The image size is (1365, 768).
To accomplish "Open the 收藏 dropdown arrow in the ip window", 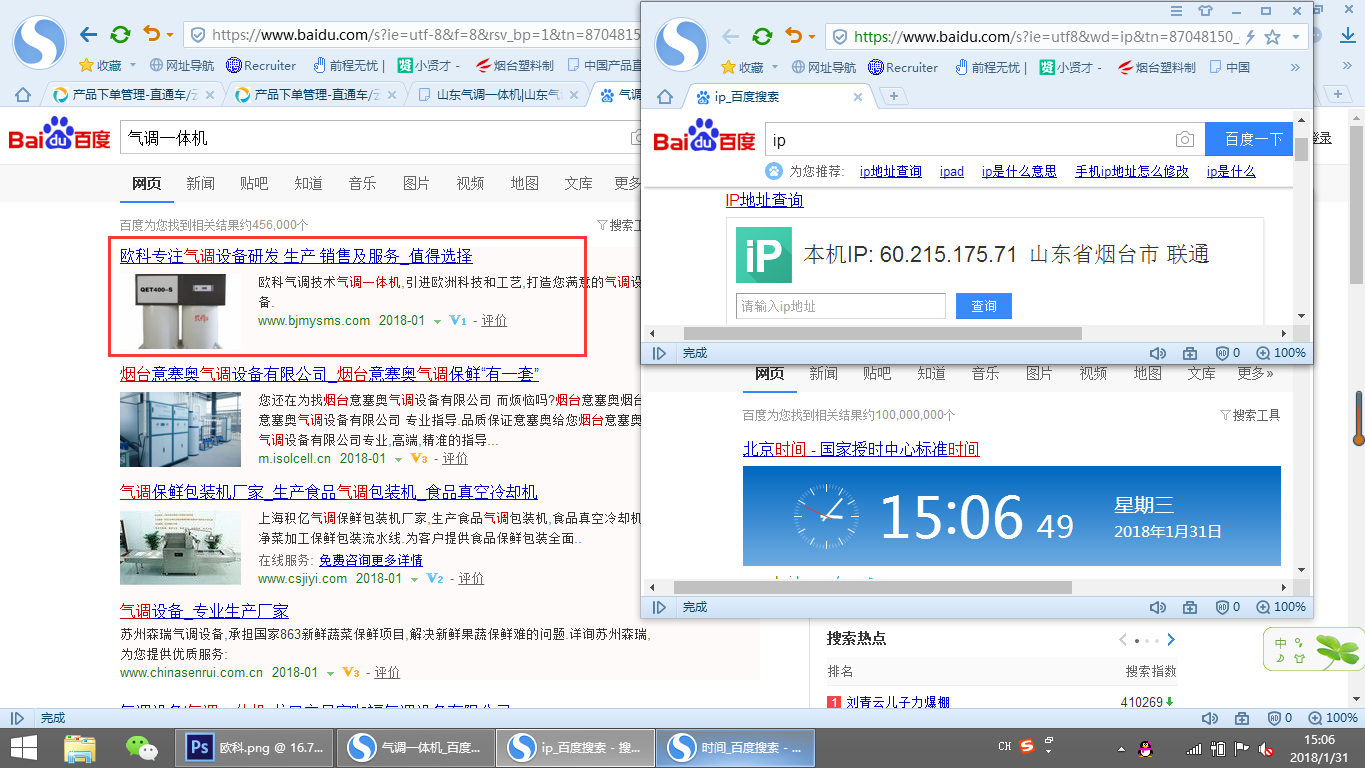I will click(773, 68).
